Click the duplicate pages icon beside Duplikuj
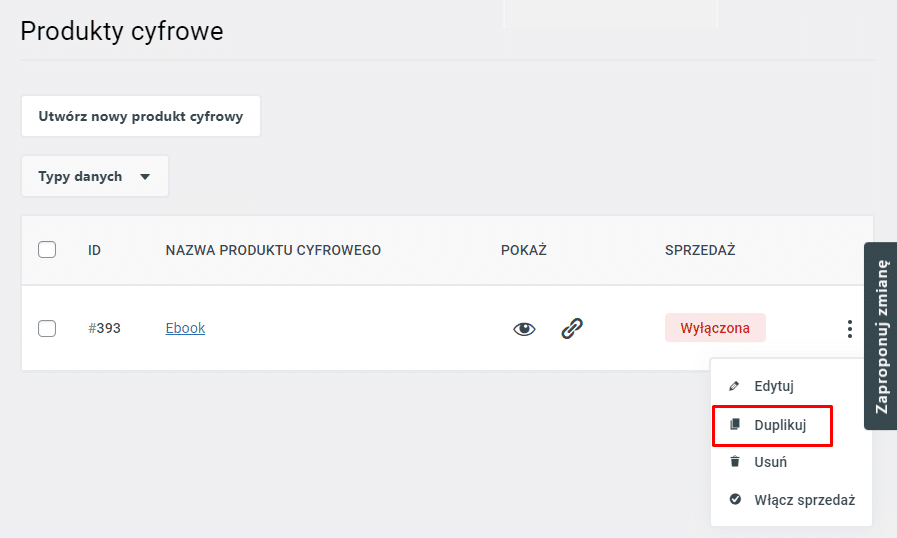897x538 pixels. pyautogui.click(x=735, y=424)
